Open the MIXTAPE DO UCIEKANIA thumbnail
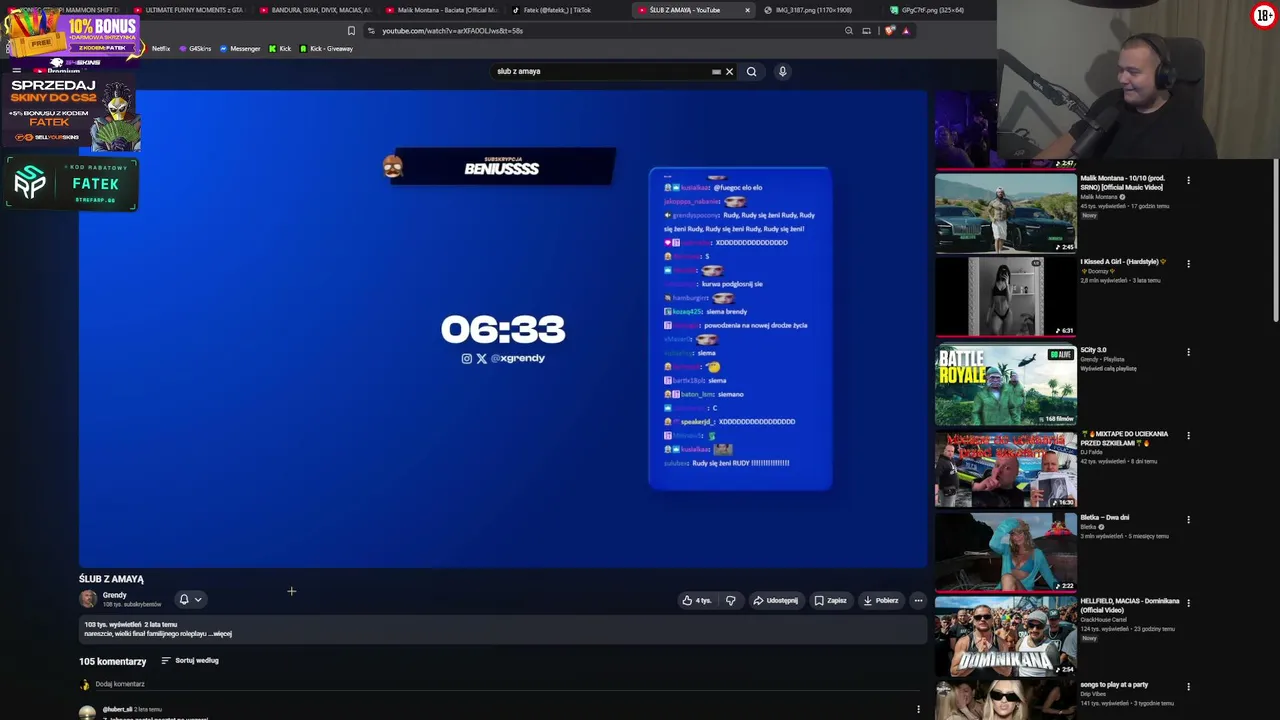Viewport: 1280px width, 720px height. point(1005,469)
